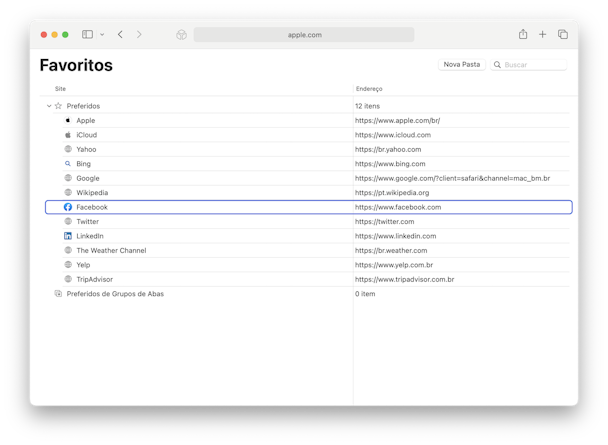Image resolution: width=608 pixels, height=445 pixels.
Task: Toggle the Safari sidebar icon
Action: tap(87, 34)
